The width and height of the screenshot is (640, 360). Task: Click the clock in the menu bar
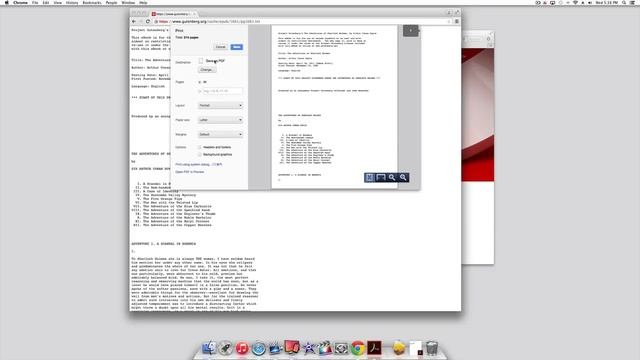pyautogui.click(x=607, y=2)
